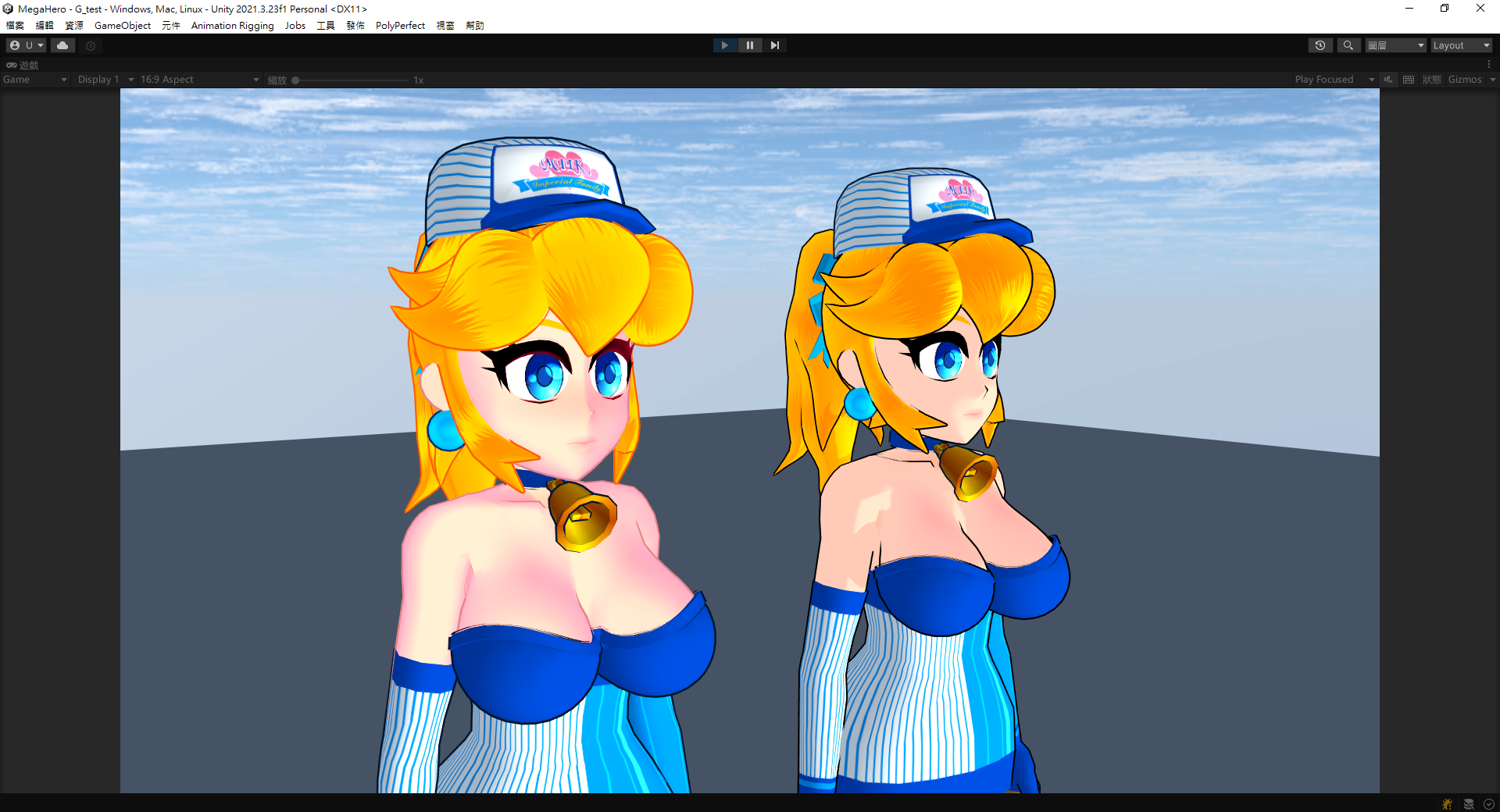Toggle mute audio in Game view
The image size is (1500, 812).
pyautogui.click(x=1388, y=80)
